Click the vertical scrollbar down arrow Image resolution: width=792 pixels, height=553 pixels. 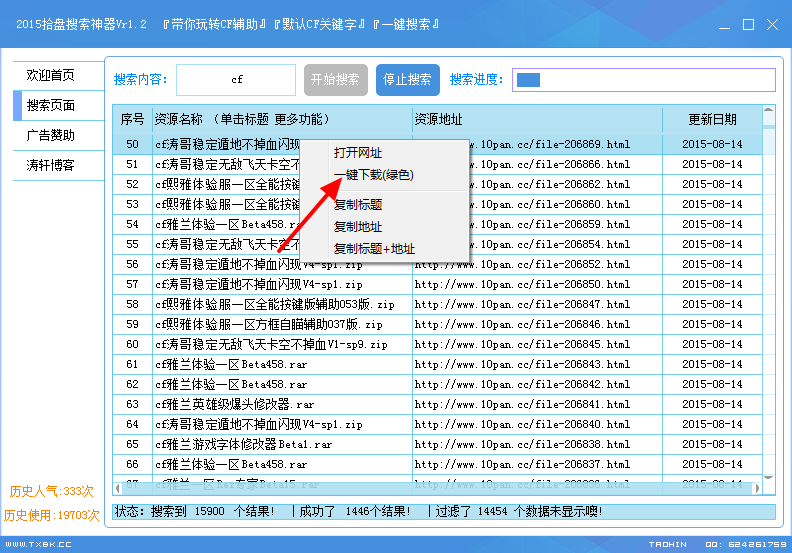(x=768, y=477)
